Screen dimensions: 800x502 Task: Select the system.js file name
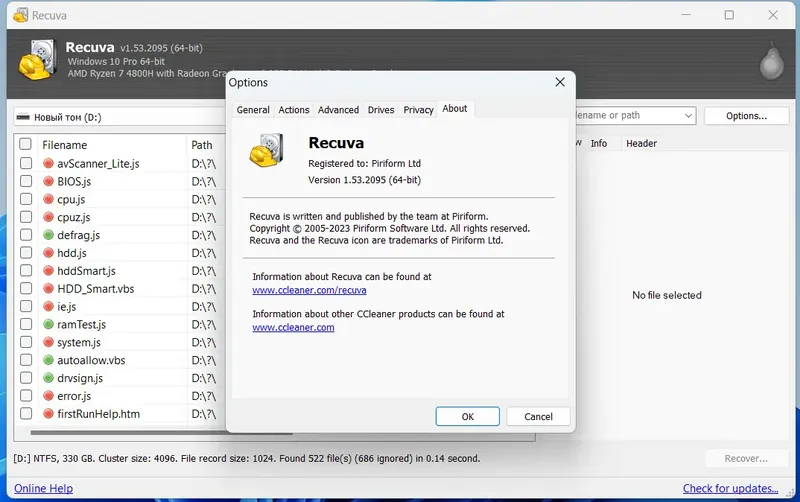(79, 342)
